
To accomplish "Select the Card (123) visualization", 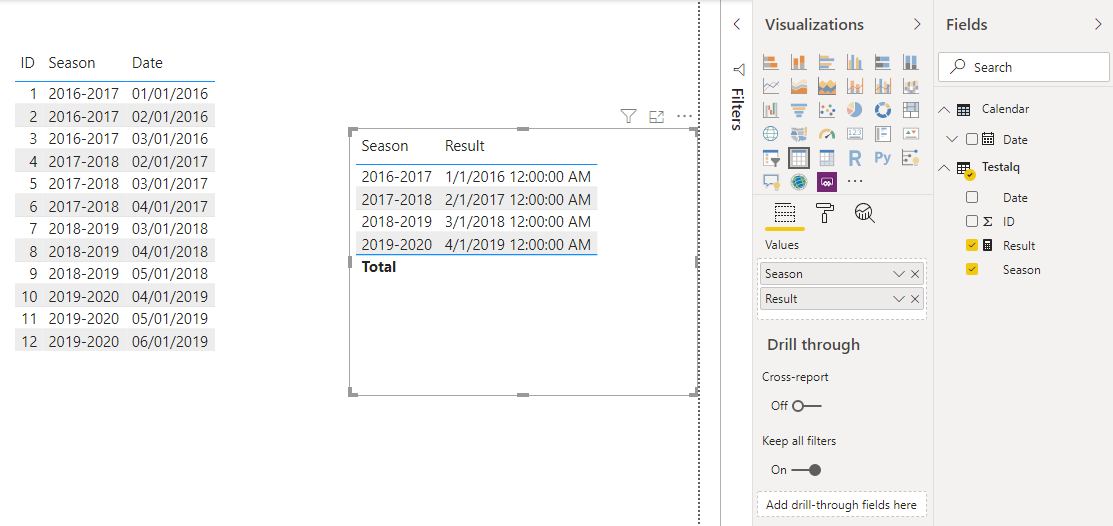I will [855, 133].
